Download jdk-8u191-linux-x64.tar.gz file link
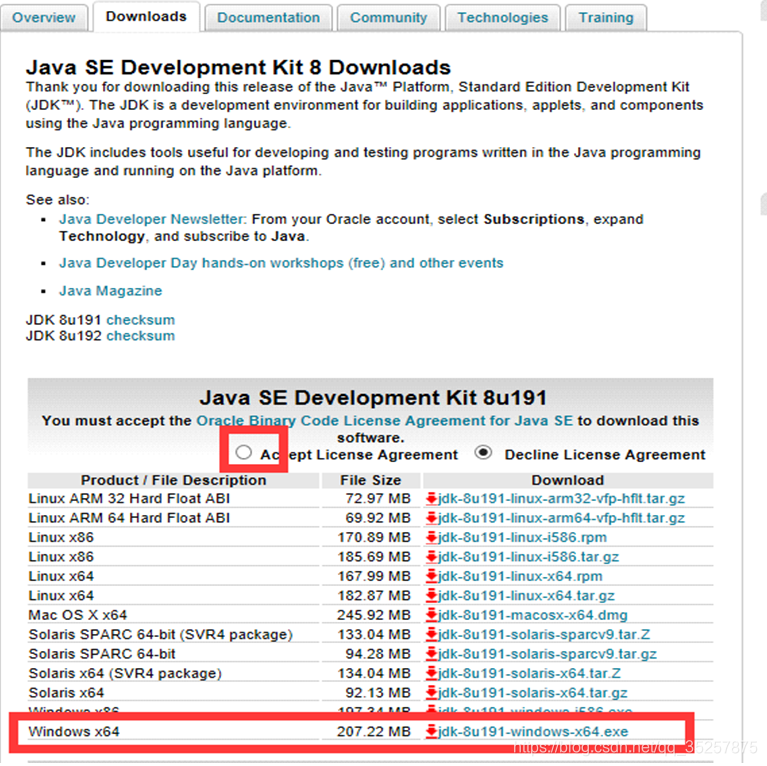 coord(526,596)
